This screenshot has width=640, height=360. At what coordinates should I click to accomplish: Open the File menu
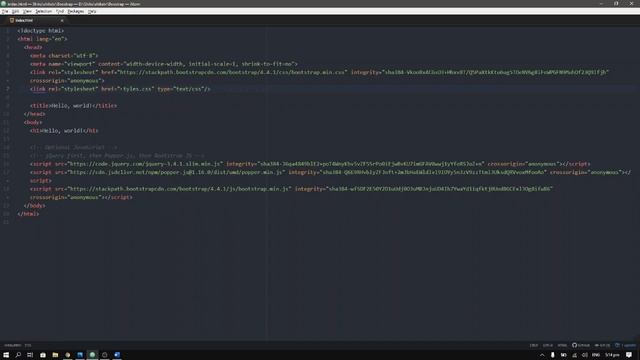tap(5, 11)
